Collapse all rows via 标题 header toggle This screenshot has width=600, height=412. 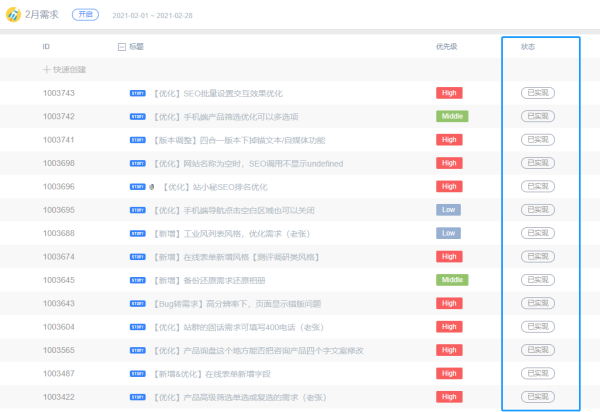(x=122, y=47)
